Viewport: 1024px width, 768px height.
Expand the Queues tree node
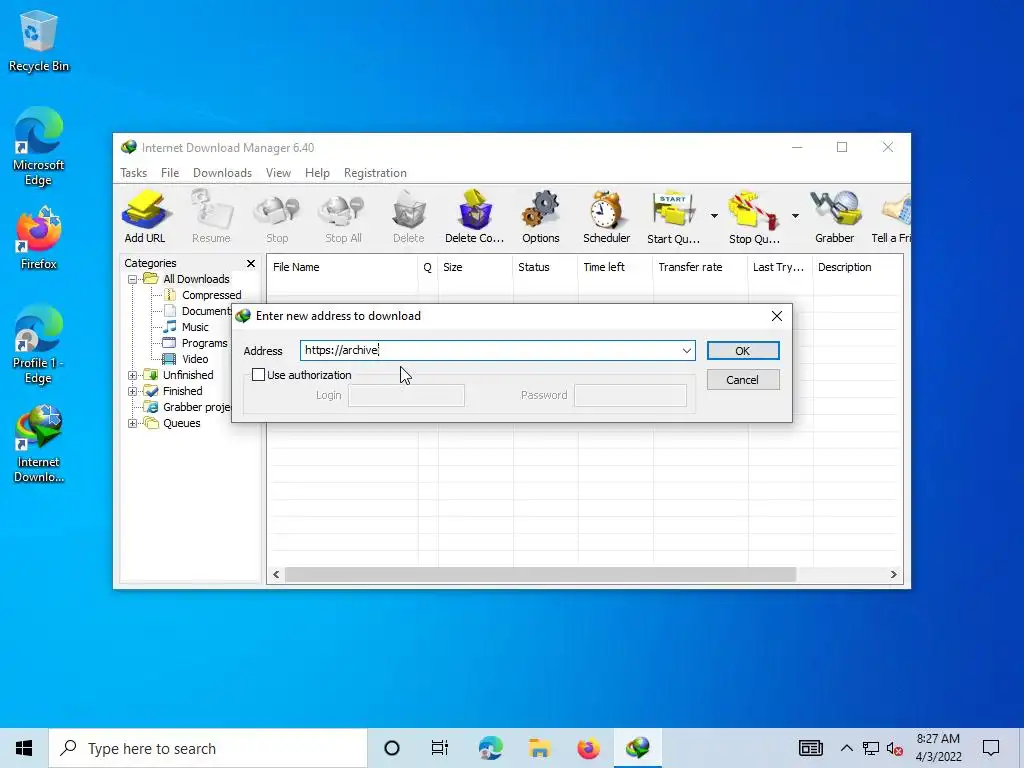(133, 423)
